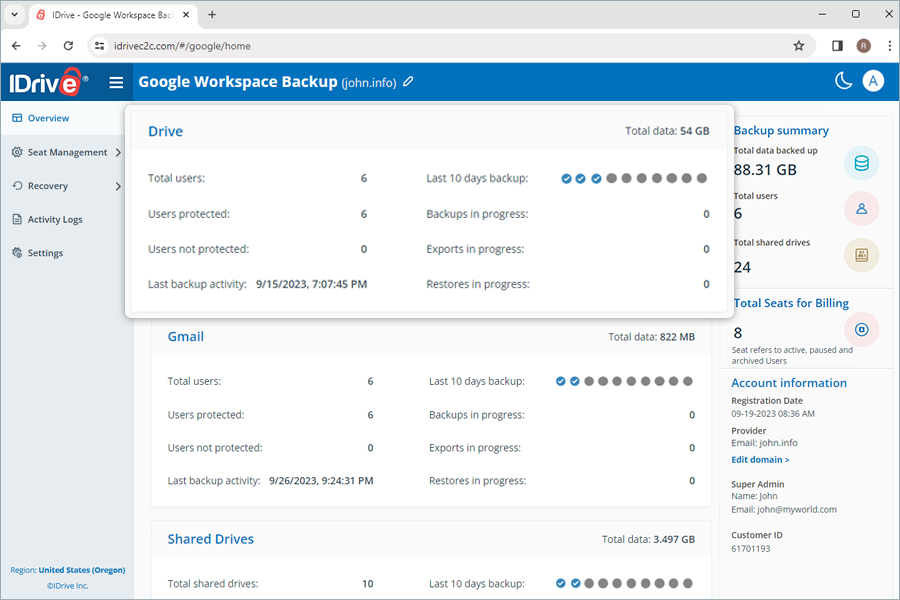The image size is (900, 600).
Task: Click the total data backed up icon
Action: (861, 164)
